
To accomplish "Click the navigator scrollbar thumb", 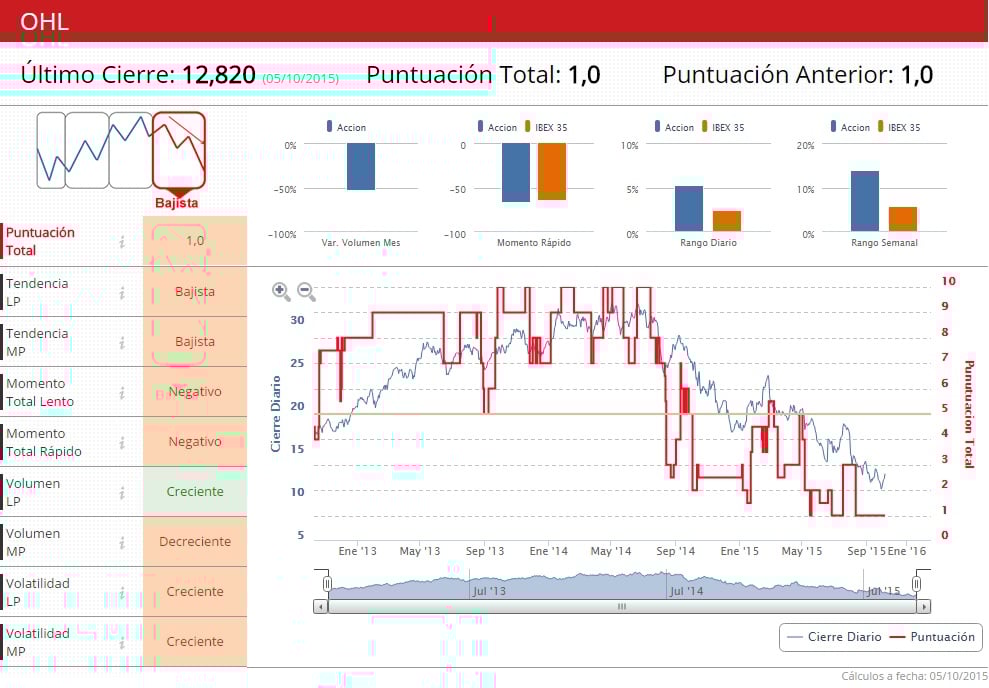I will (x=622, y=607).
